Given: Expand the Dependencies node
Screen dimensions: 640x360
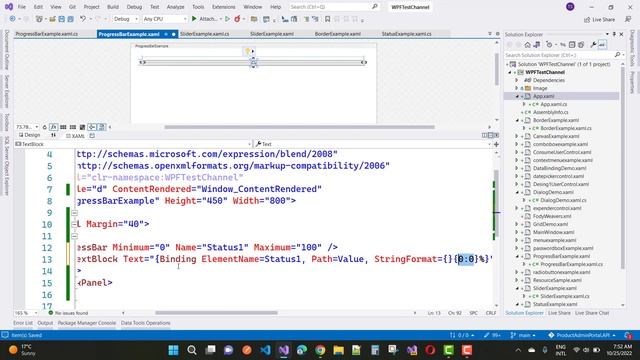Looking at the screenshot, I should click(517, 80).
